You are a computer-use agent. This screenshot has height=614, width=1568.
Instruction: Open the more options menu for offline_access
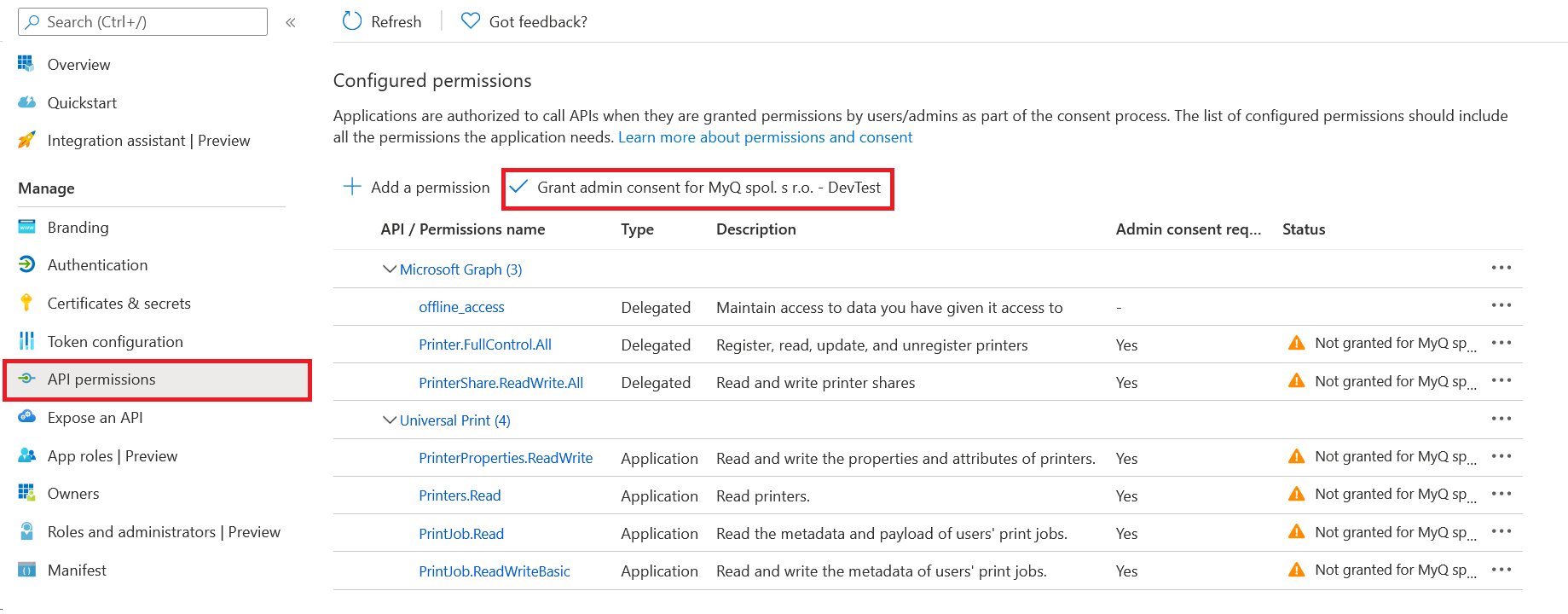point(1501,306)
